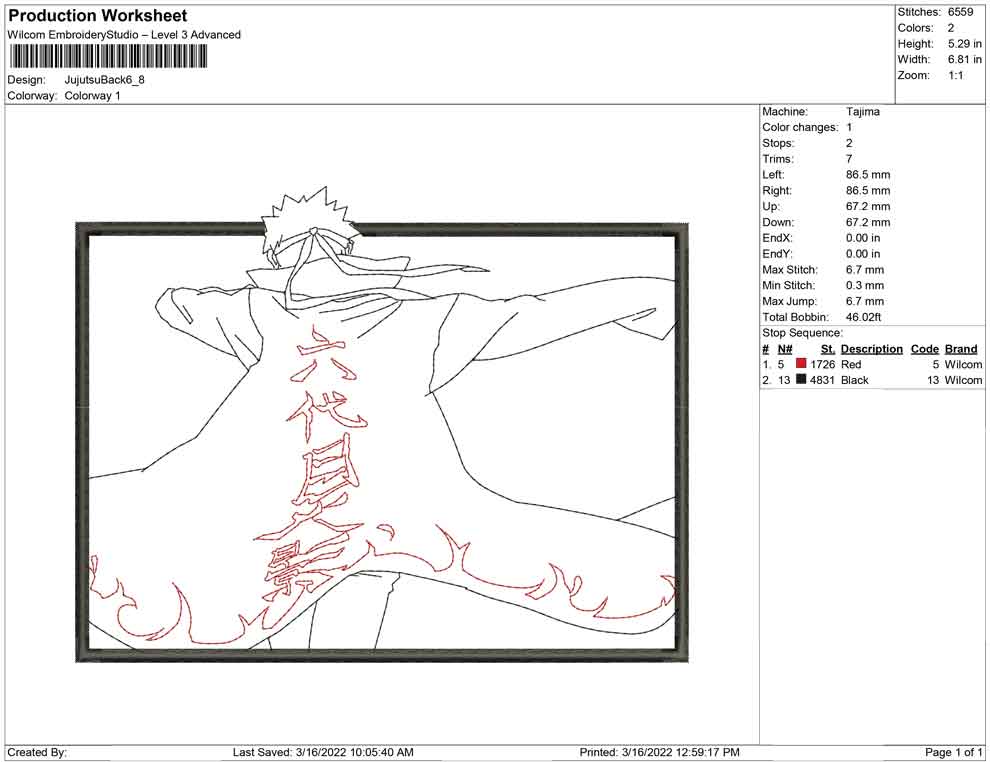Screen dimensions: 990x762
Task: Click the 'Brand' column header
Action: click(x=961, y=348)
